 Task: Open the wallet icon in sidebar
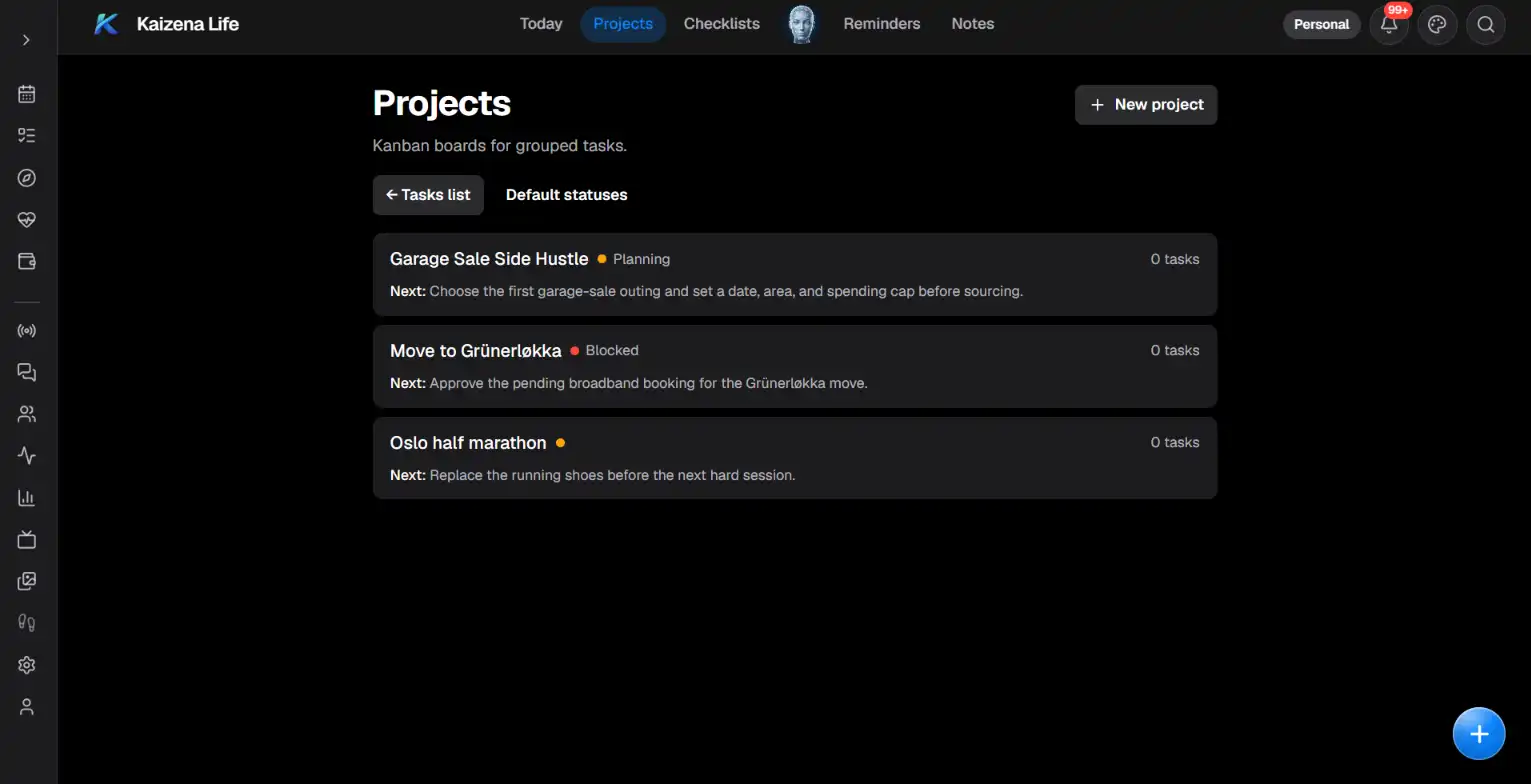tap(27, 262)
